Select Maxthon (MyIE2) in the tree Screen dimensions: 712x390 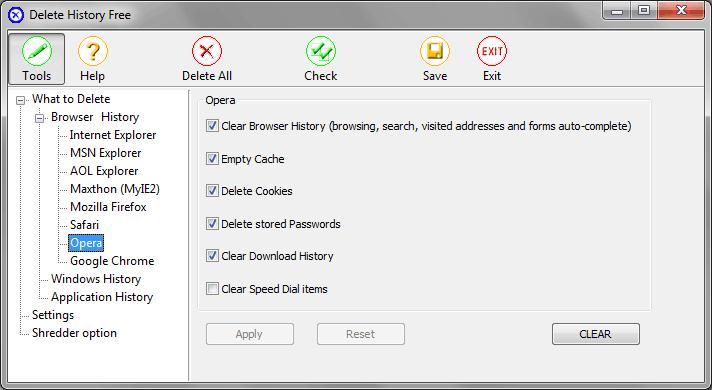[115, 189]
